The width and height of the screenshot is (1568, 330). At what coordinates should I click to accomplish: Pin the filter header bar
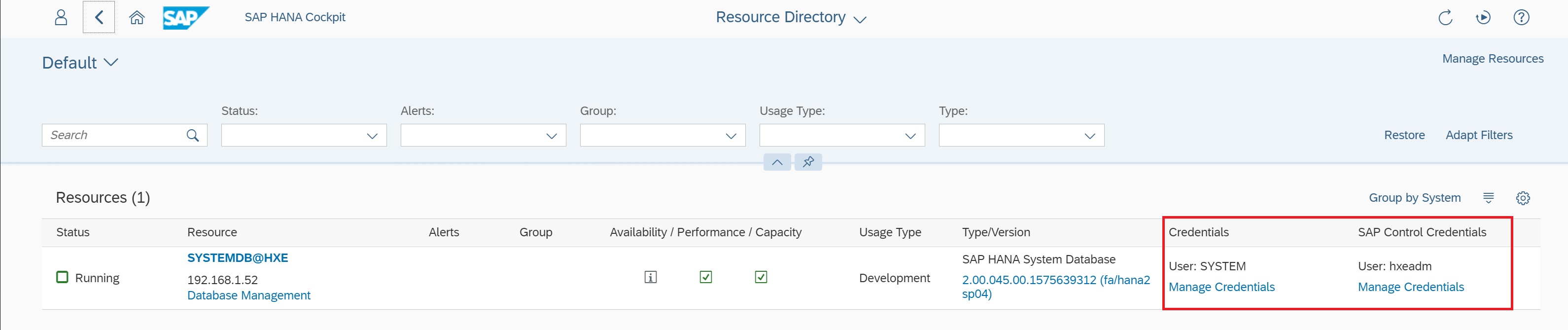click(x=808, y=162)
